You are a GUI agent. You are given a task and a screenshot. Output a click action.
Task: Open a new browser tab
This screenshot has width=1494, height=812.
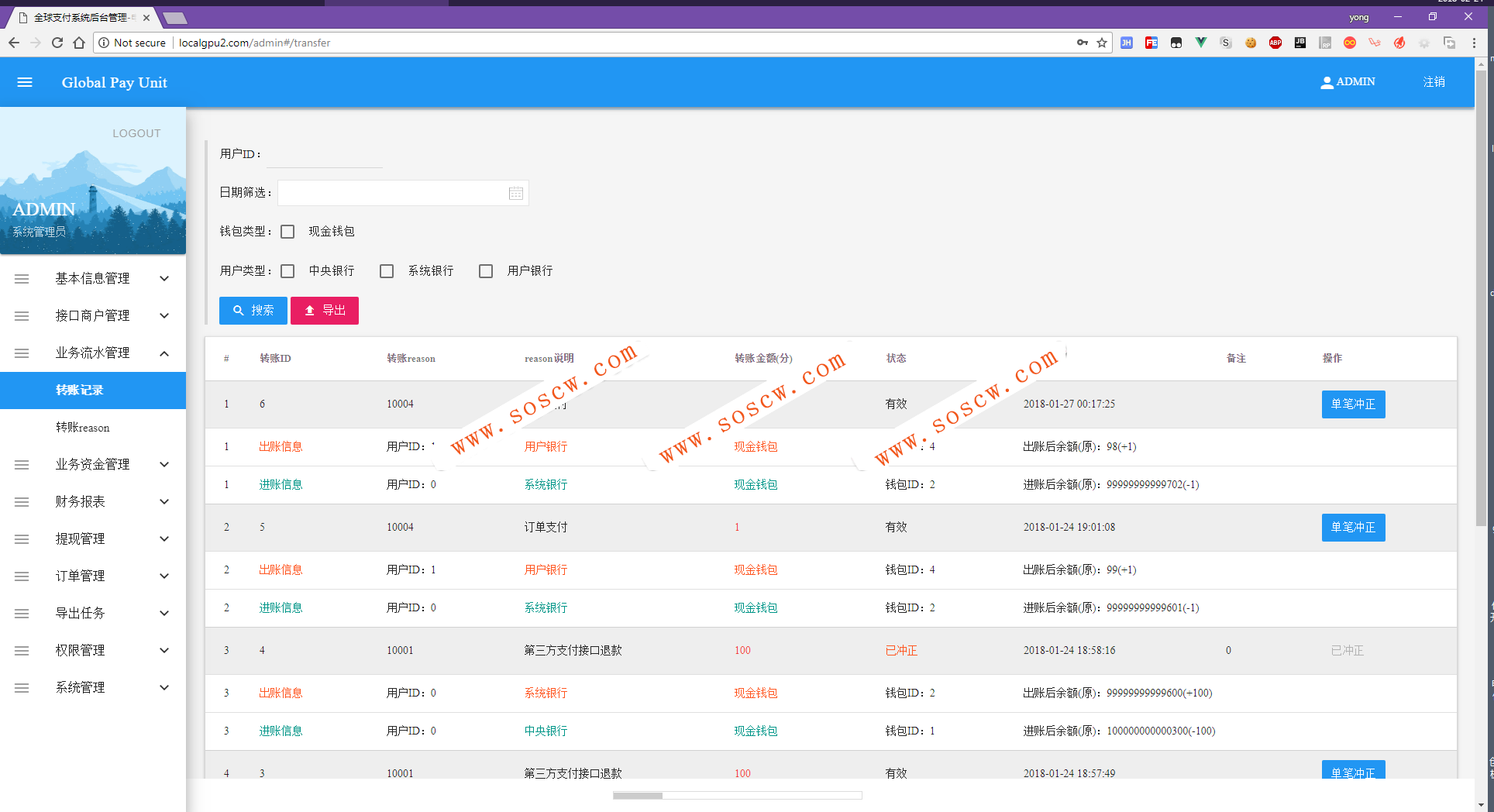(x=175, y=18)
